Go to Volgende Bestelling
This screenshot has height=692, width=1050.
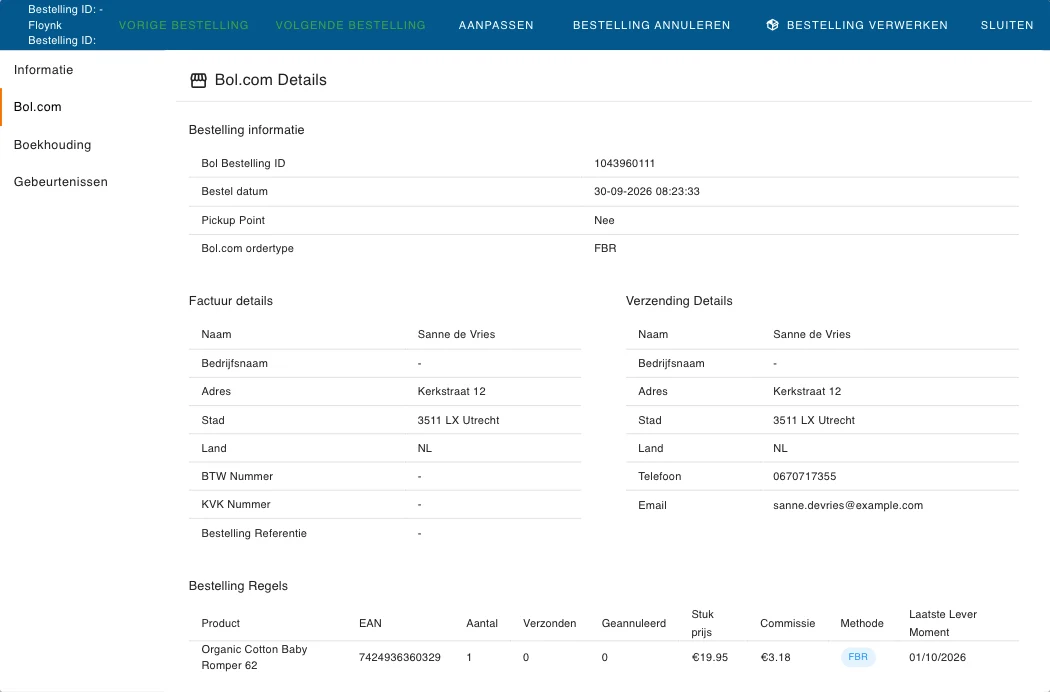point(350,25)
